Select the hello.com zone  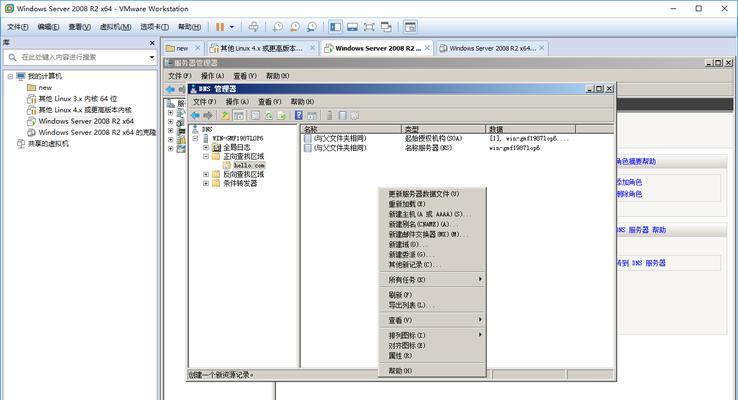click(x=249, y=166)
